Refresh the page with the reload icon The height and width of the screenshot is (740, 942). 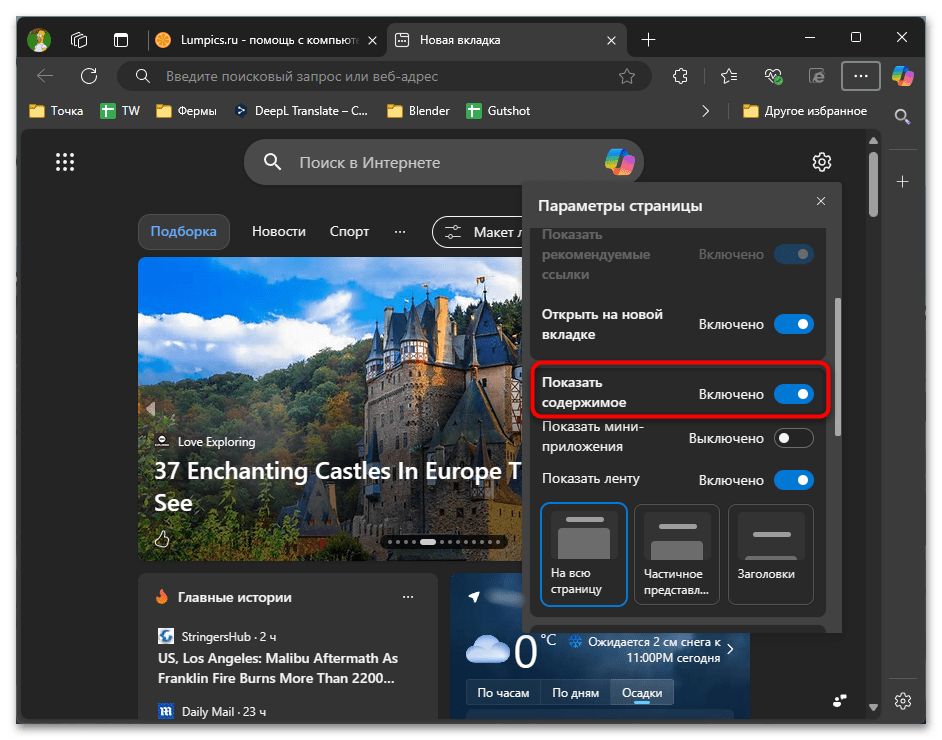click(x=89, y=76)
